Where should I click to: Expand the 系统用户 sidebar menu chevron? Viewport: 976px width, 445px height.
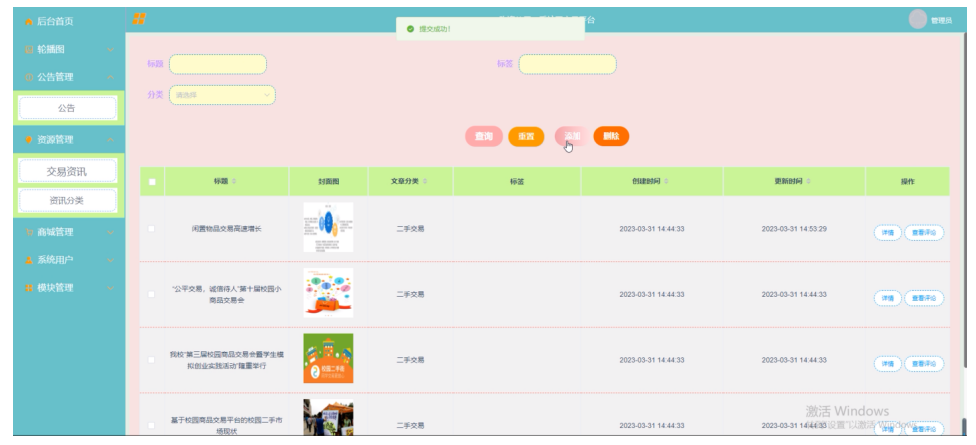click(x=110, y=260)
